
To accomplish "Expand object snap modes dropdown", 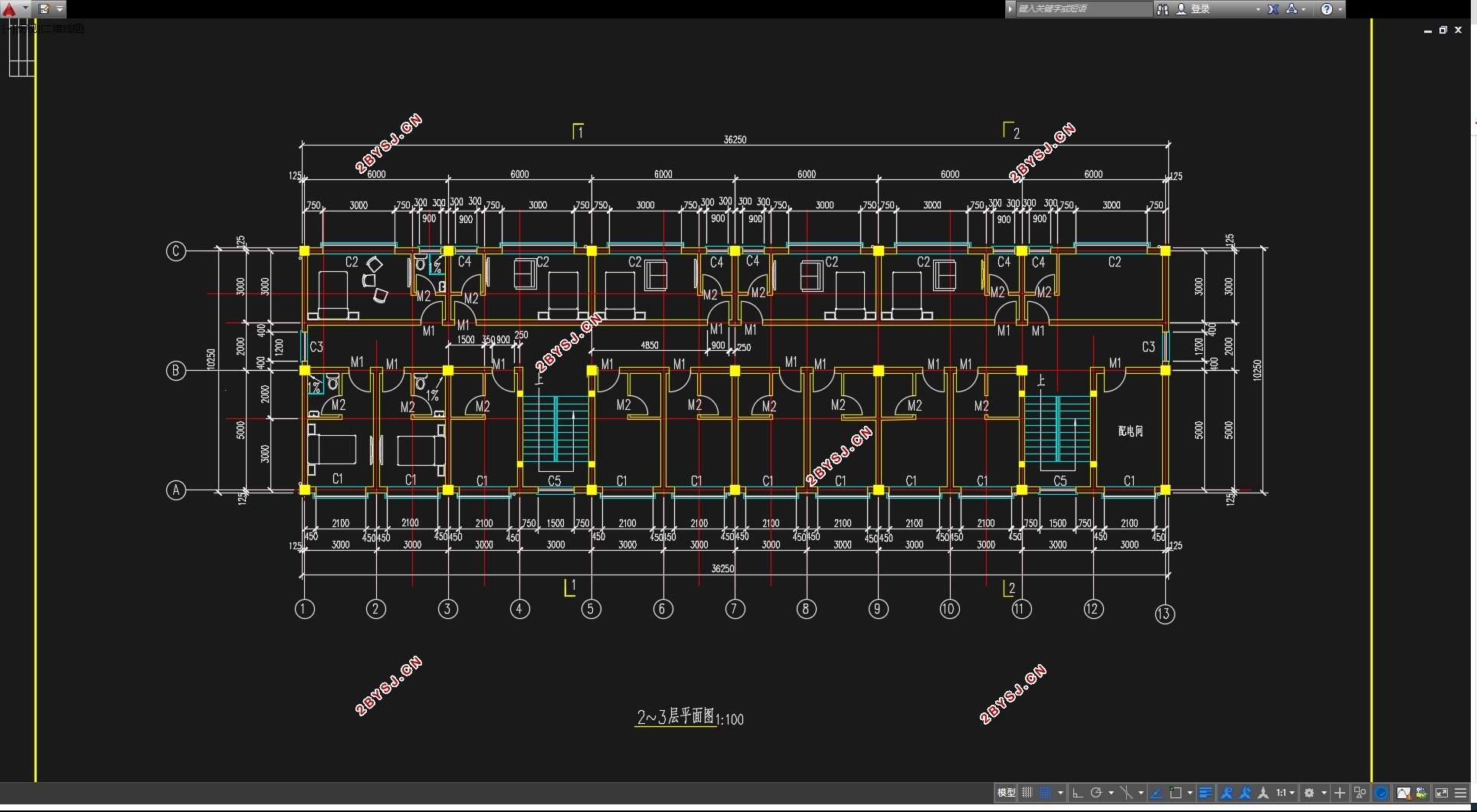I will coord(1190,793).
